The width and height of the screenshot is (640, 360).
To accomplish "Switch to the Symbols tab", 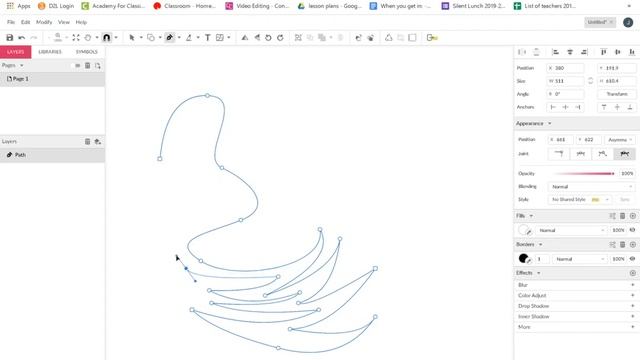I will click(87, 52).
